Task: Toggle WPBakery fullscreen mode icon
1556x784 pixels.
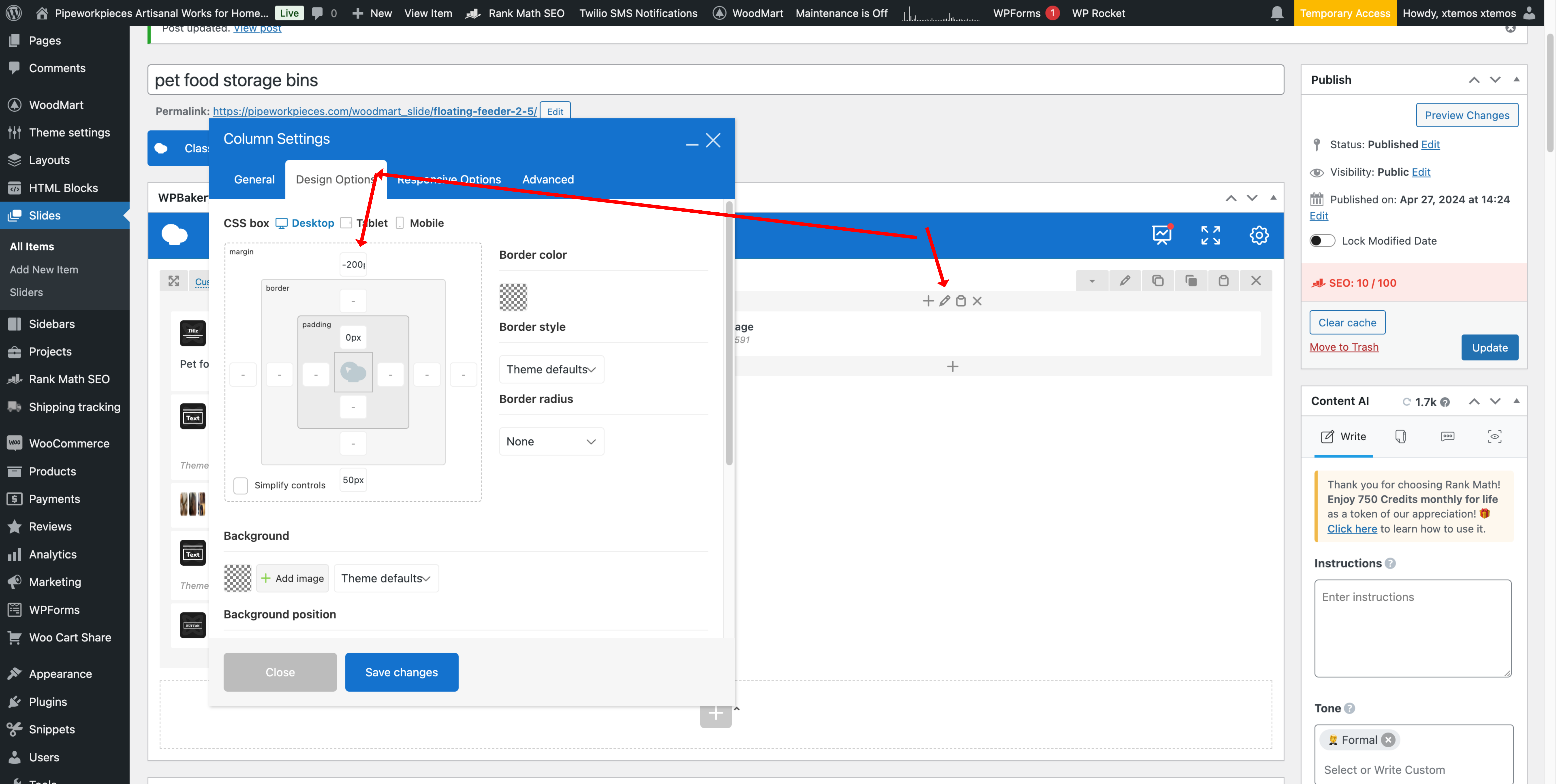Action: (x=1211, y=235)
